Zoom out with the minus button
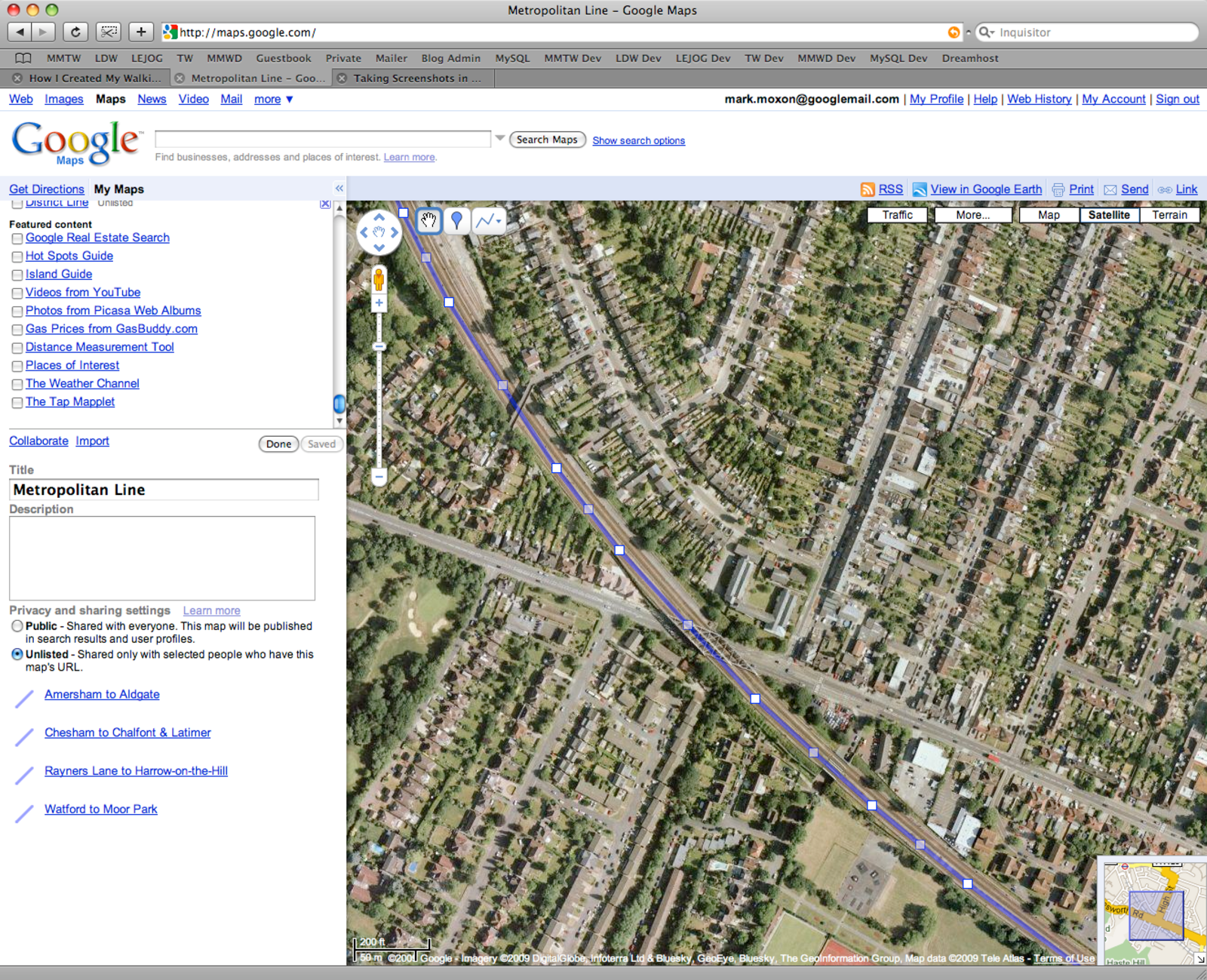 pyautogui.click(x=379, y=477)
